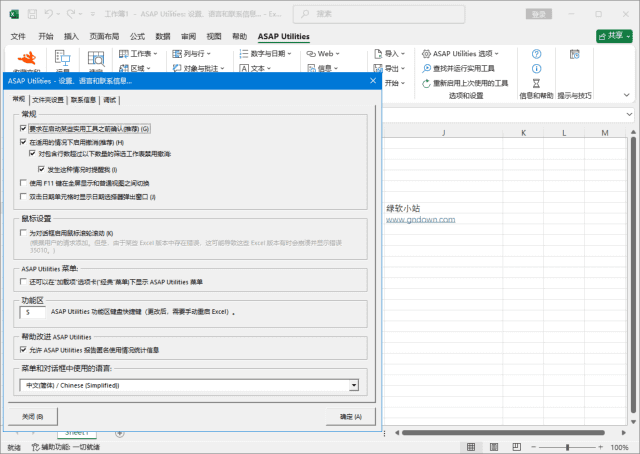Enable 为对话框启用鼠标滚轮滚动 checkbox
The height and width of the screenshot is (454, 640).
[x=23, y=233]
